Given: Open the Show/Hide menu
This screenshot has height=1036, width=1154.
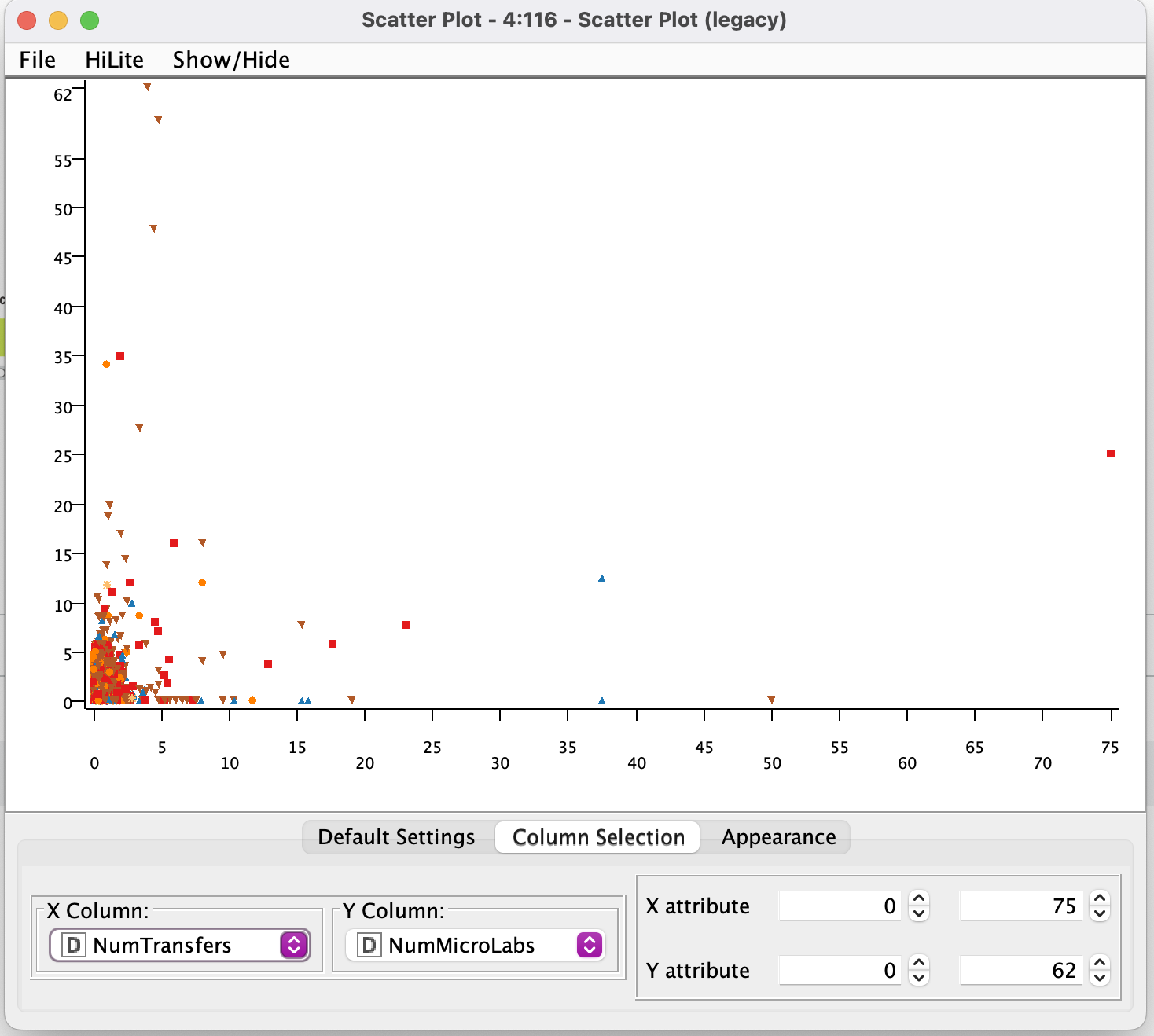Looking at the screenshot, I should coord(230,59).
